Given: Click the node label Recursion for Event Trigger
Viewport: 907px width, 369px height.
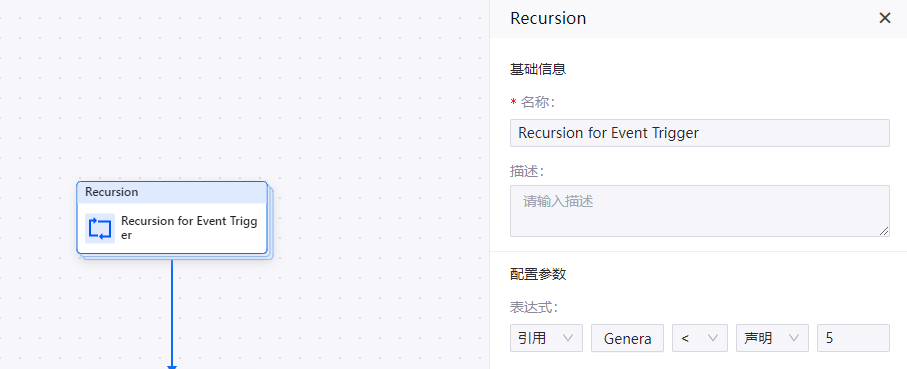Looking at the screenshot, I should (189, 228).
